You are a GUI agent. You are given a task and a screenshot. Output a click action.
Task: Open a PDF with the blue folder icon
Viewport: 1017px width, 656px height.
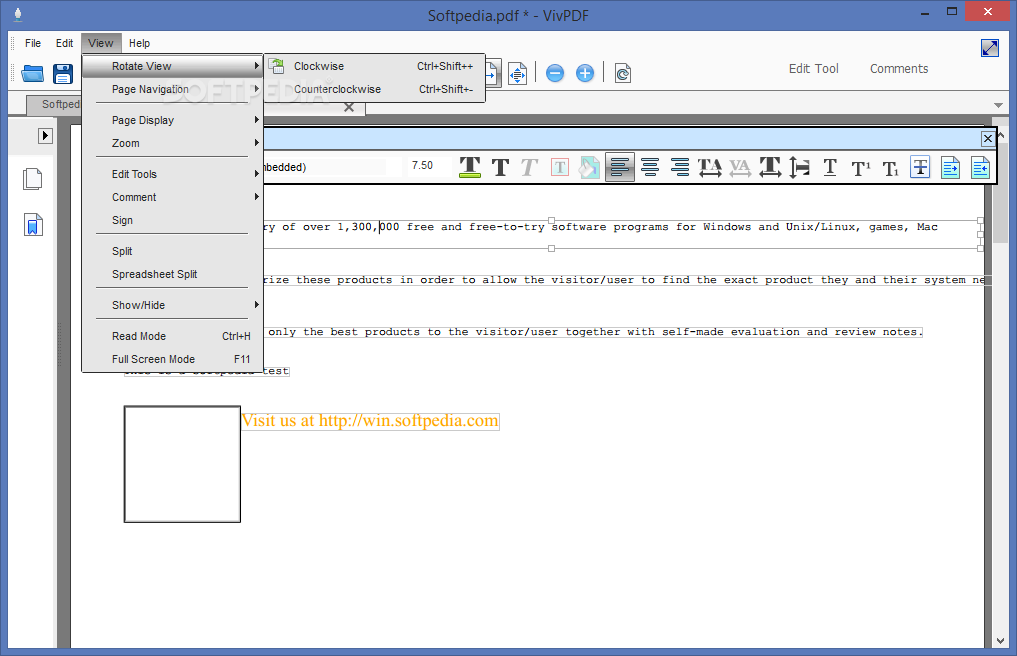coord(32,73)
